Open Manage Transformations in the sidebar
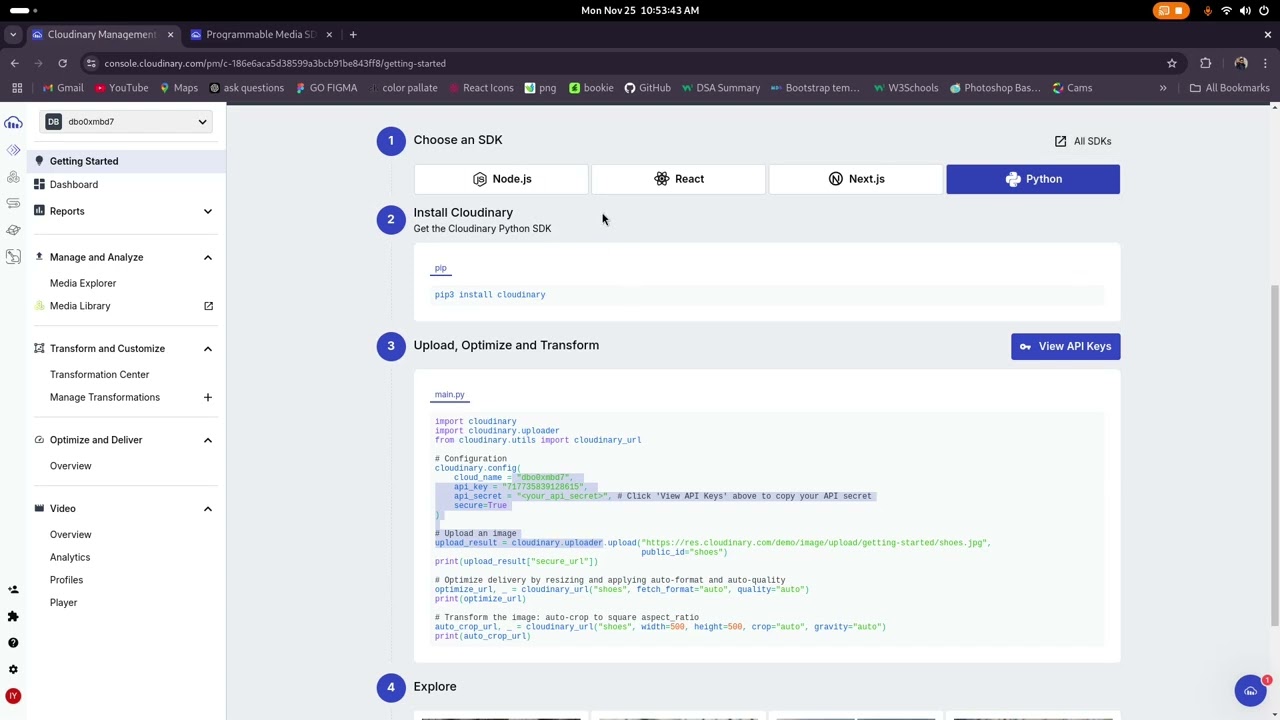Viewport: 1280px width, 720px height. point(105,397)
